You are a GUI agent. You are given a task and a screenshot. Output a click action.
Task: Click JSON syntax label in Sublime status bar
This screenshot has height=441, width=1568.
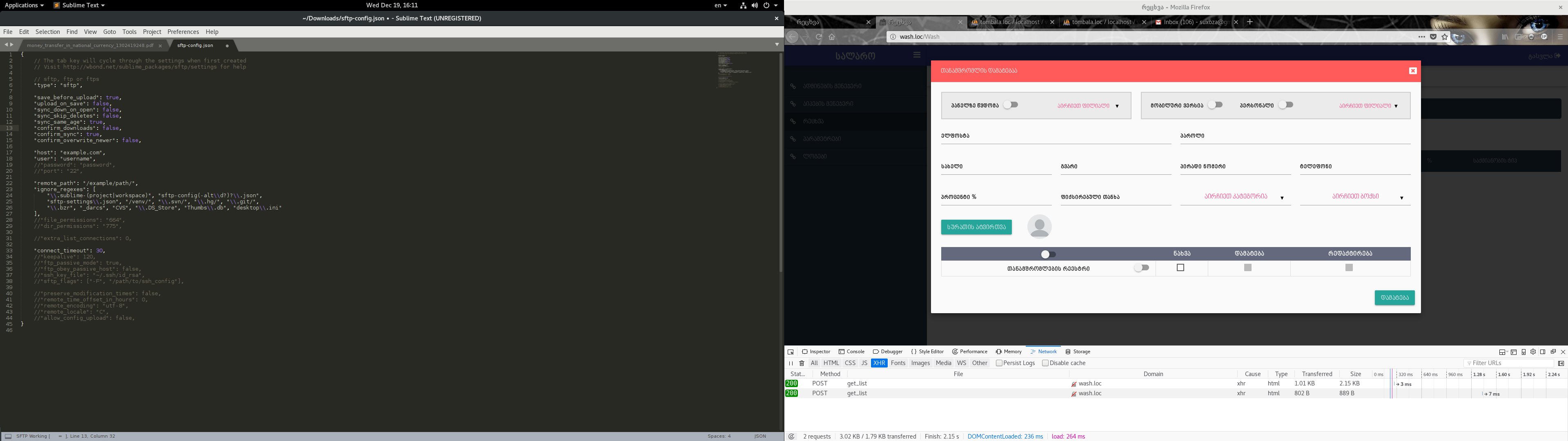pyautogui.click(x=760, y=436)
